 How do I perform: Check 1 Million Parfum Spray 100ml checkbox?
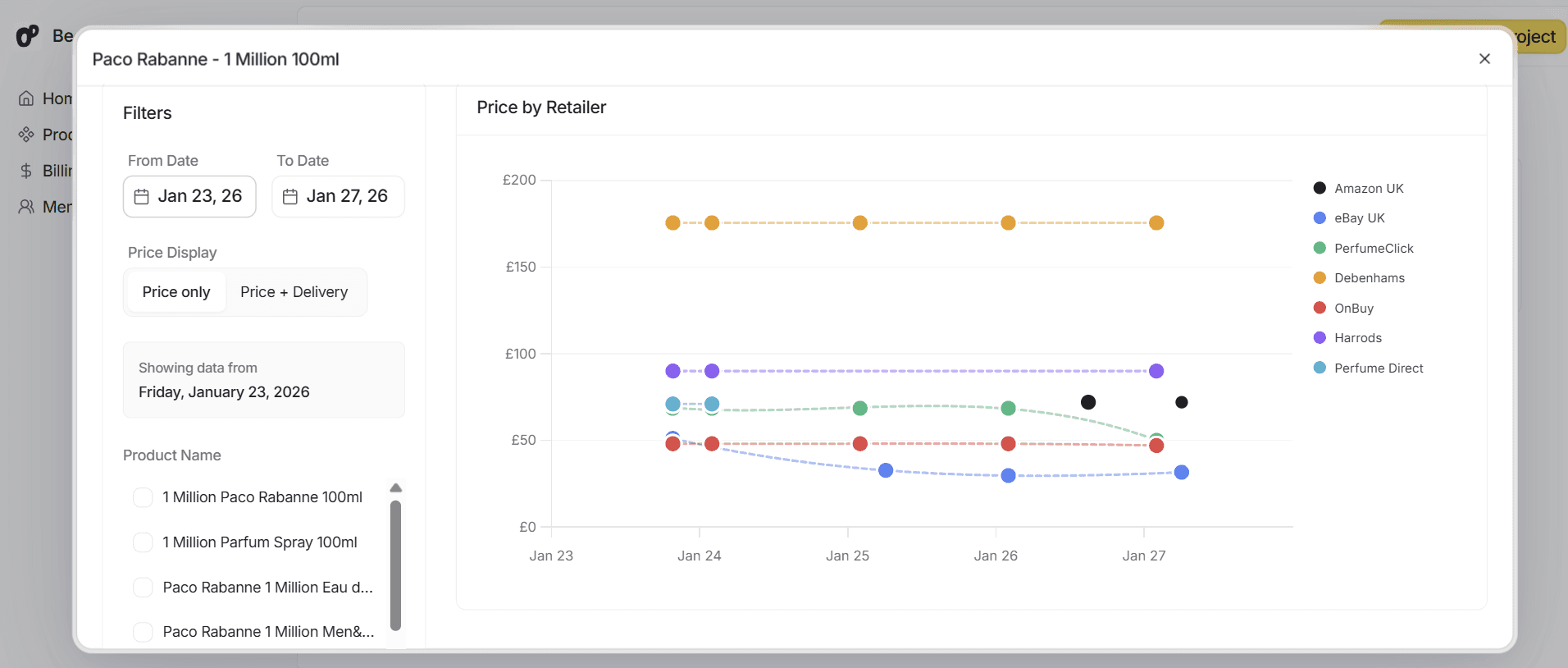pyautogui.click(x=143, y=542)
